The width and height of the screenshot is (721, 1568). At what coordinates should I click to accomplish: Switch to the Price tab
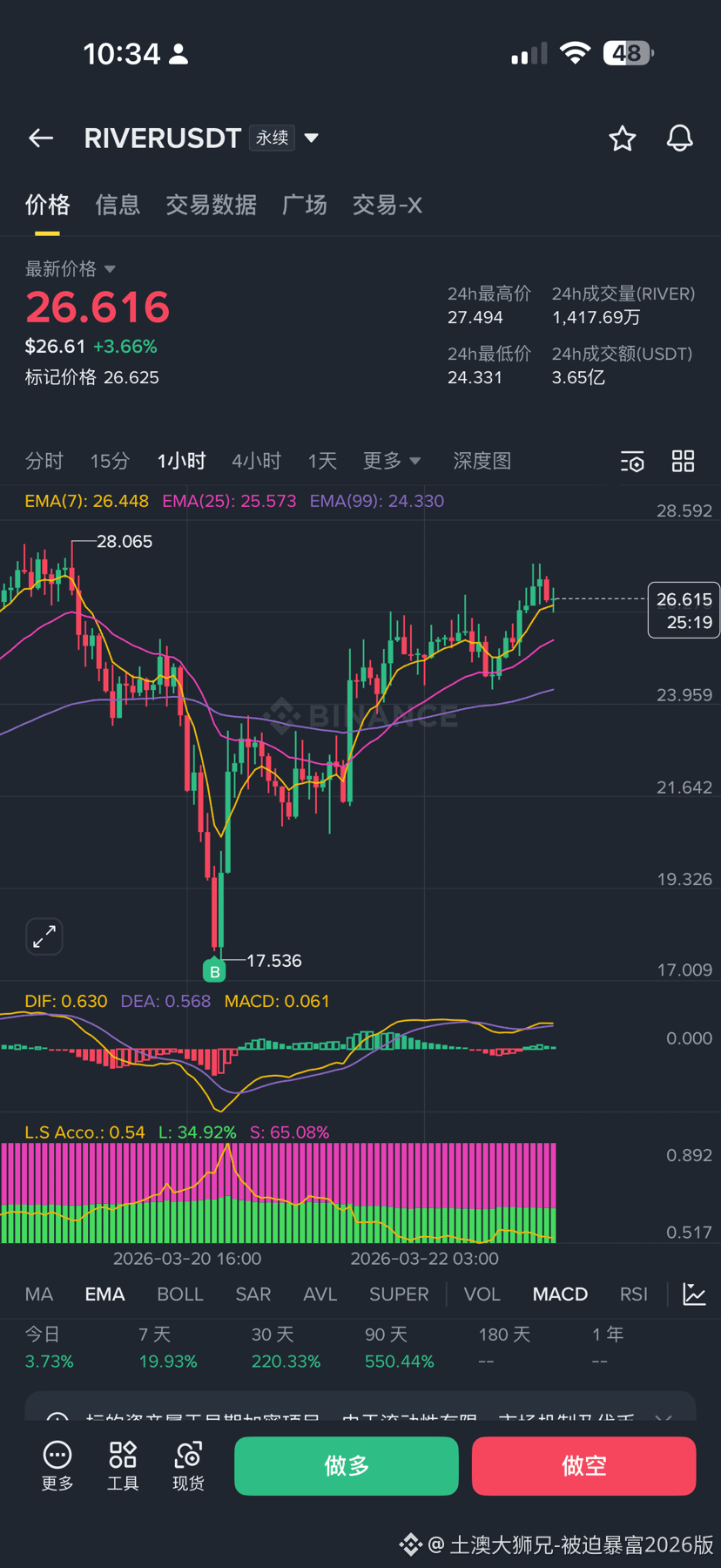tap(47, 205)
